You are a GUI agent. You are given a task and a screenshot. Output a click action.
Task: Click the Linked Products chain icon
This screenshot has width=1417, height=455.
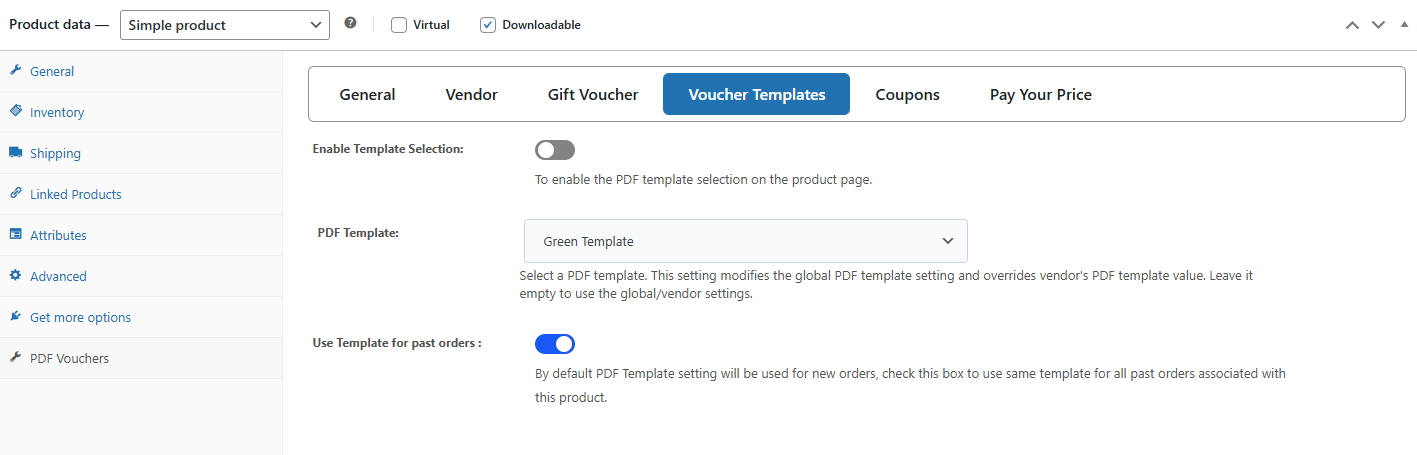[16, 194]
